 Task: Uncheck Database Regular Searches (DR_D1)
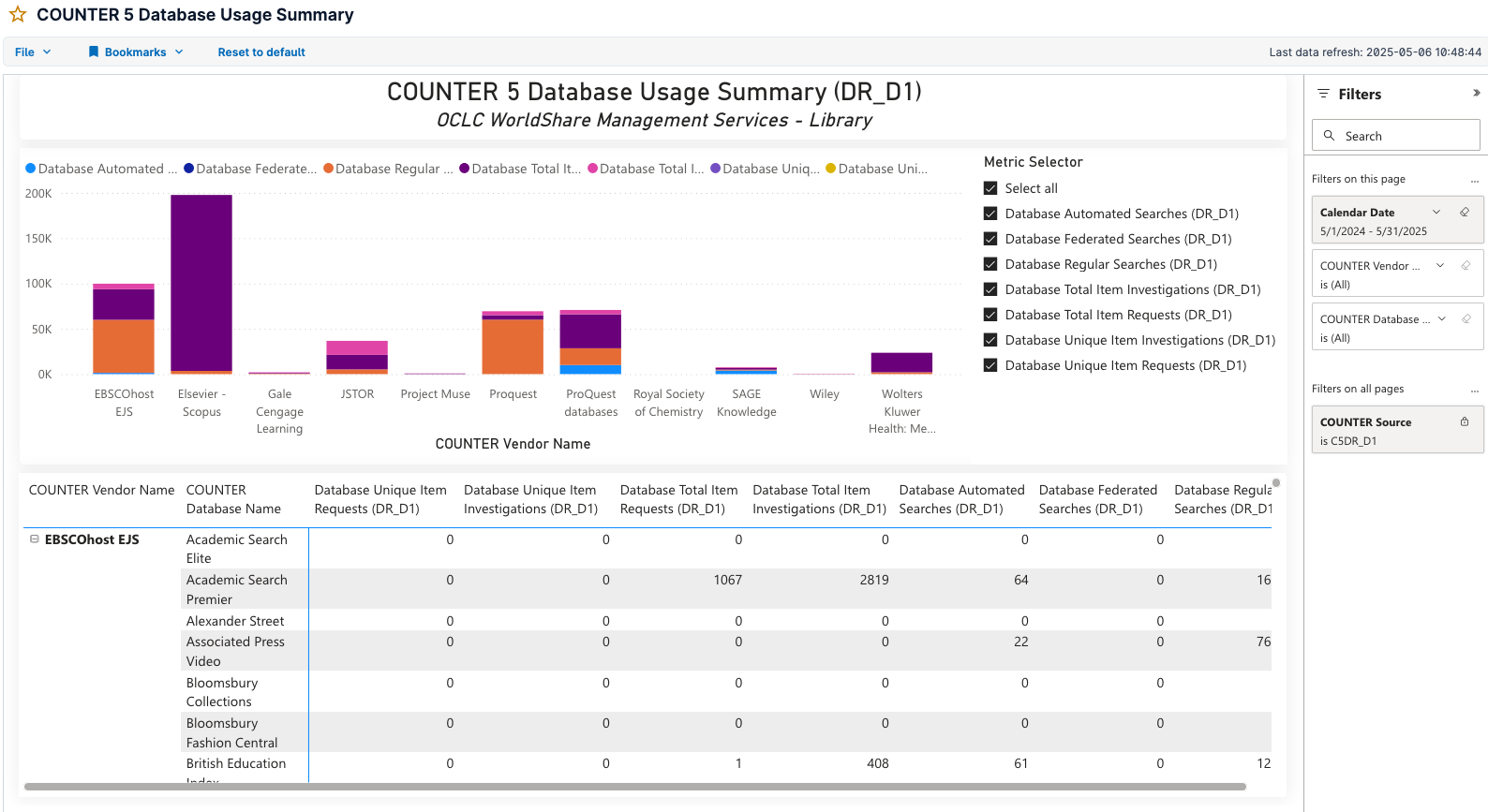coord(990,264)
